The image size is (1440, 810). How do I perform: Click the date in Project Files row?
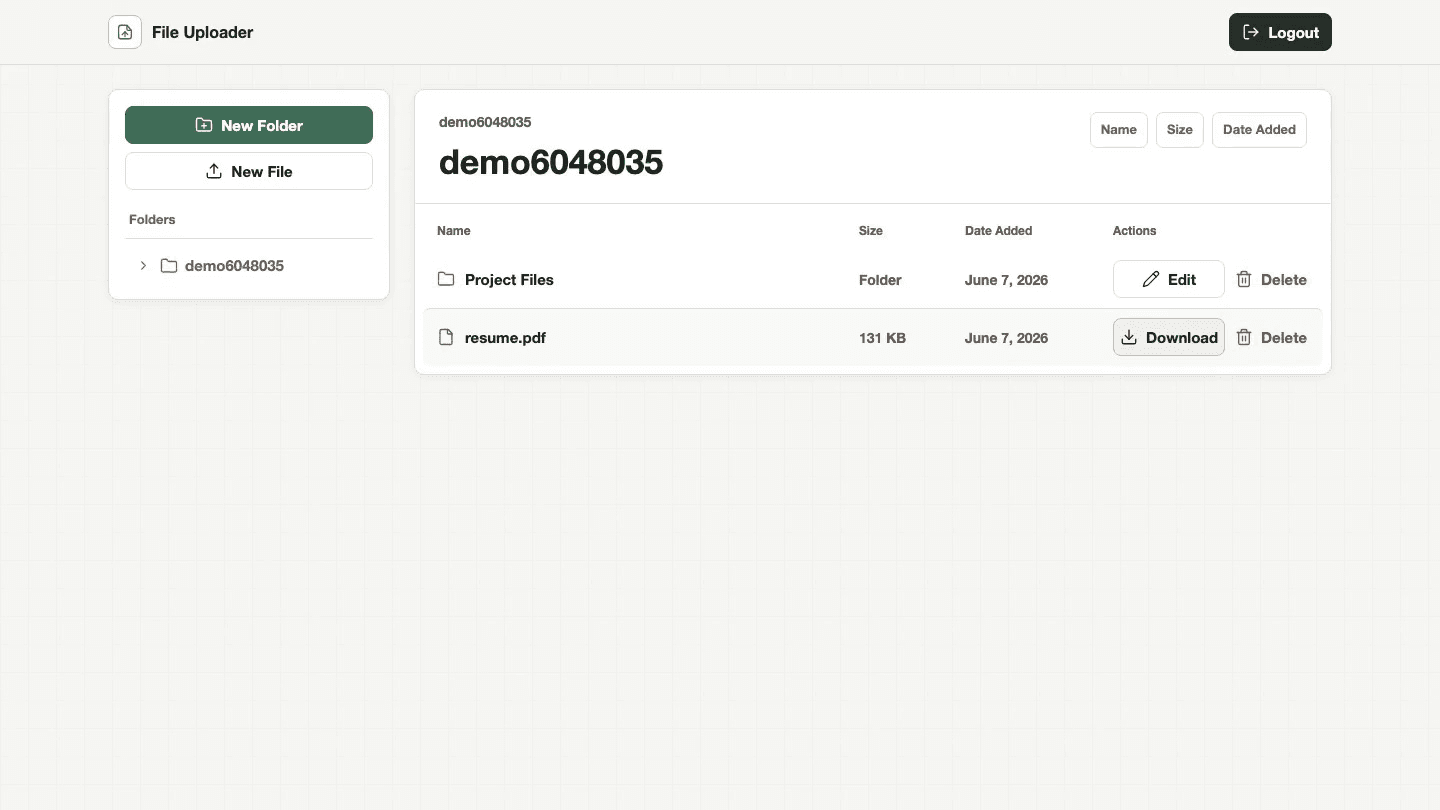(x=1006, y=280)
